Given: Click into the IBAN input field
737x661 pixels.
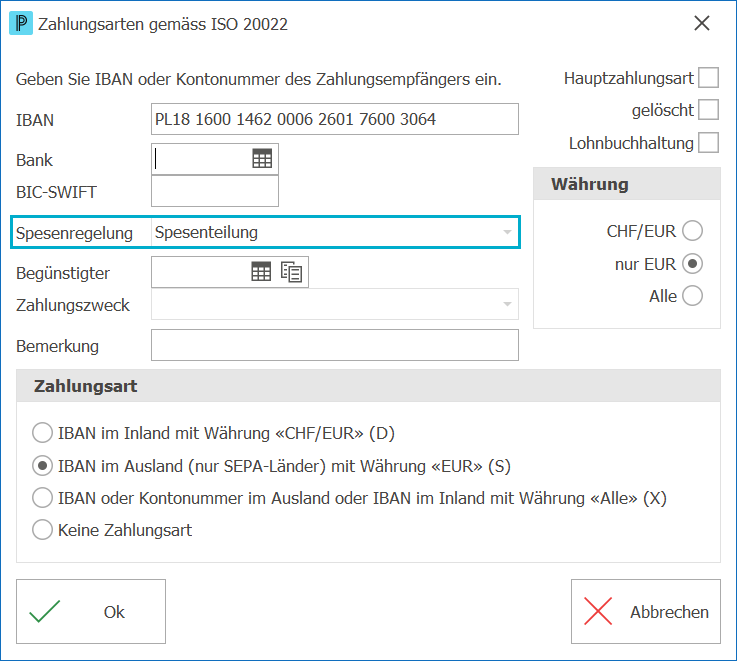Looking at the screenshot, I should [x=335, y=119].
